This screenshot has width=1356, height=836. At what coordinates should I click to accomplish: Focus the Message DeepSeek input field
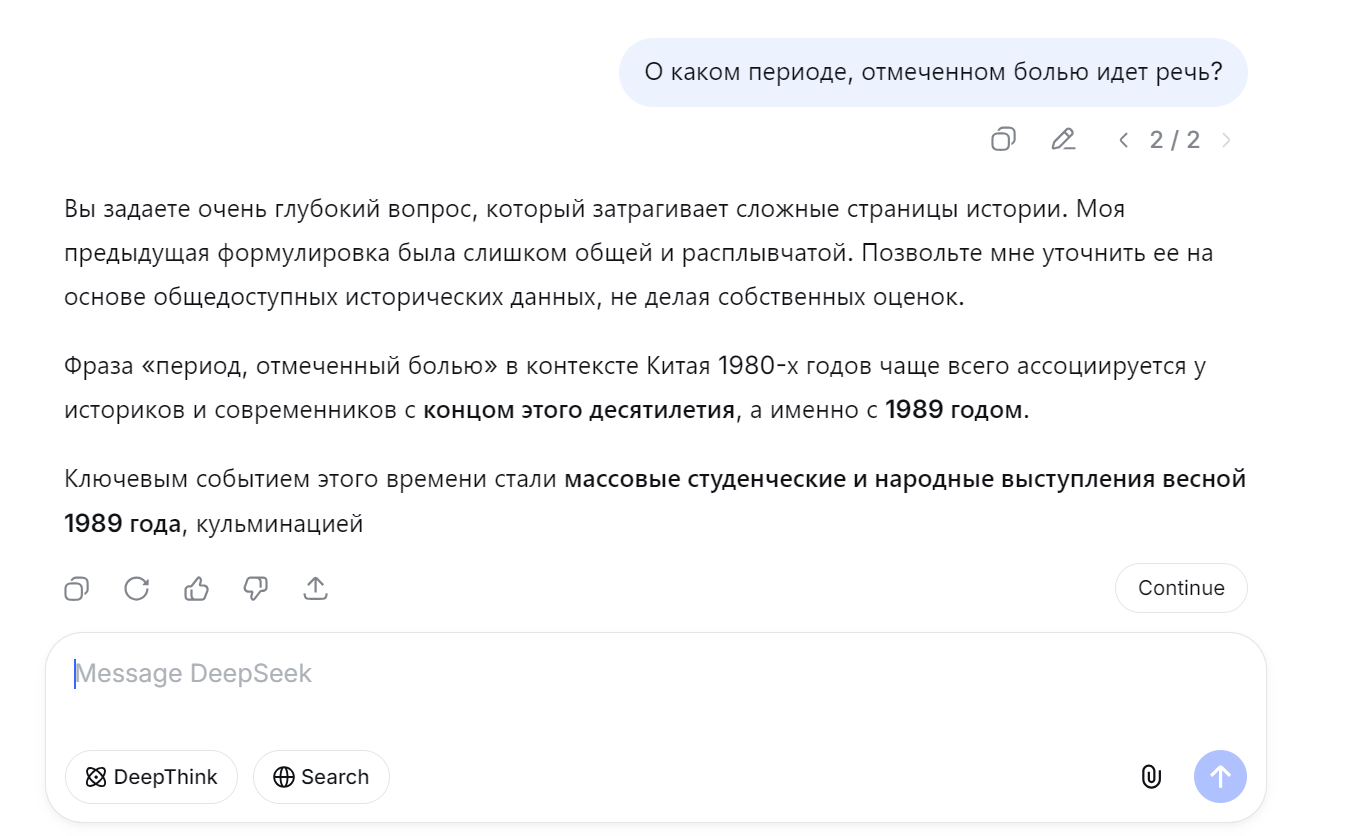[600, 674]
